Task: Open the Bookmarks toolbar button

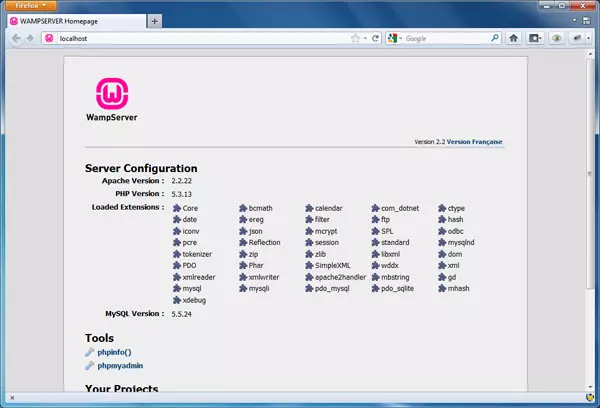Action: [x=537, y=39]
